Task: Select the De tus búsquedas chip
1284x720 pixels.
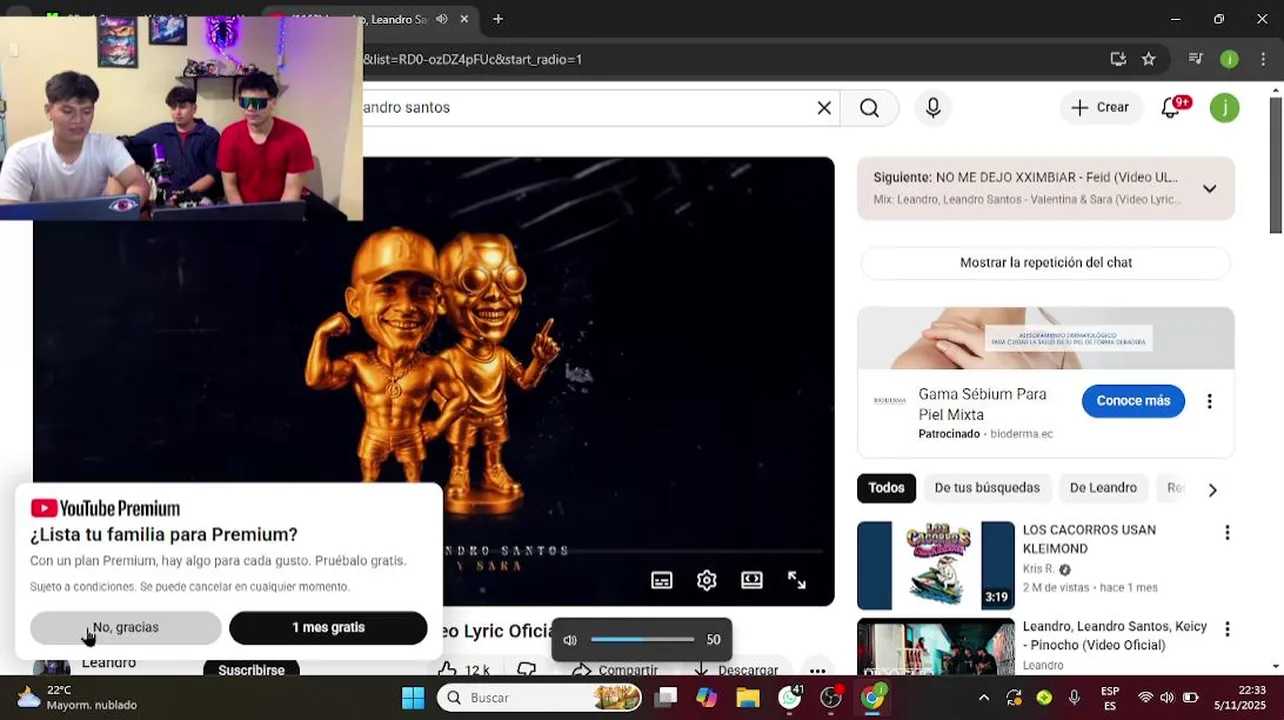Action: [987, 488]
